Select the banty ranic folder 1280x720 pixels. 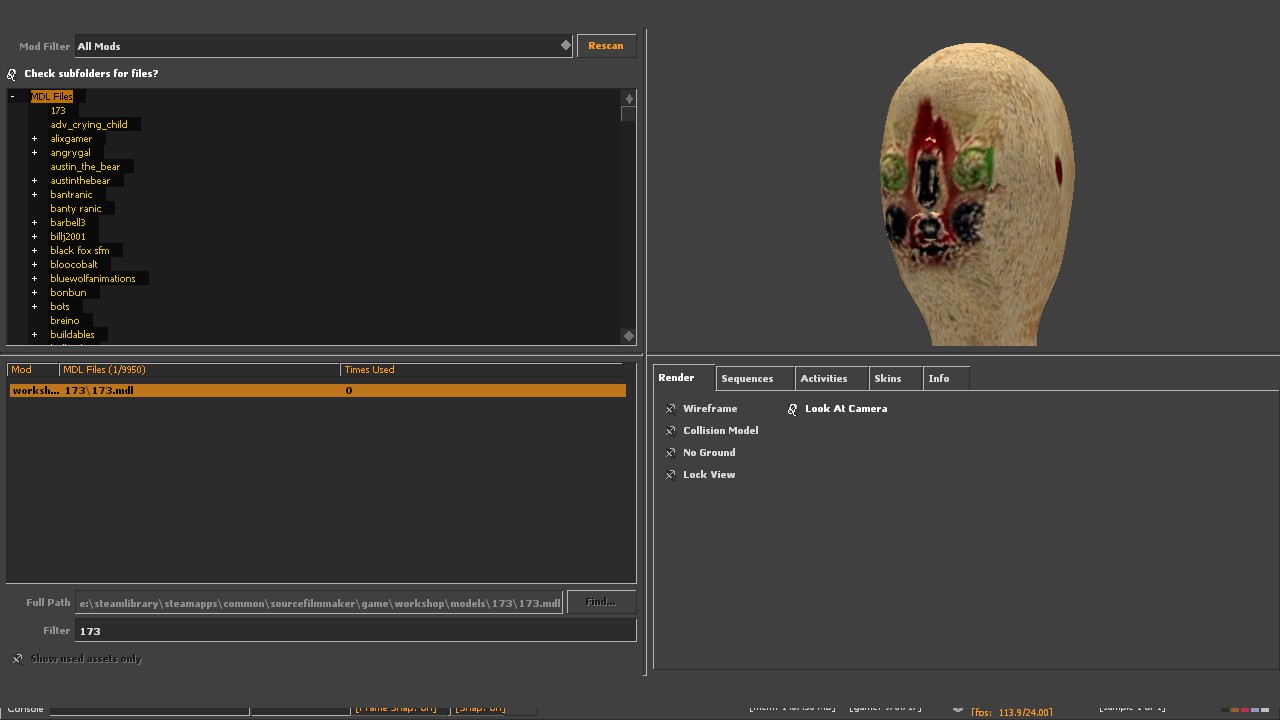(x=76, y=209)
